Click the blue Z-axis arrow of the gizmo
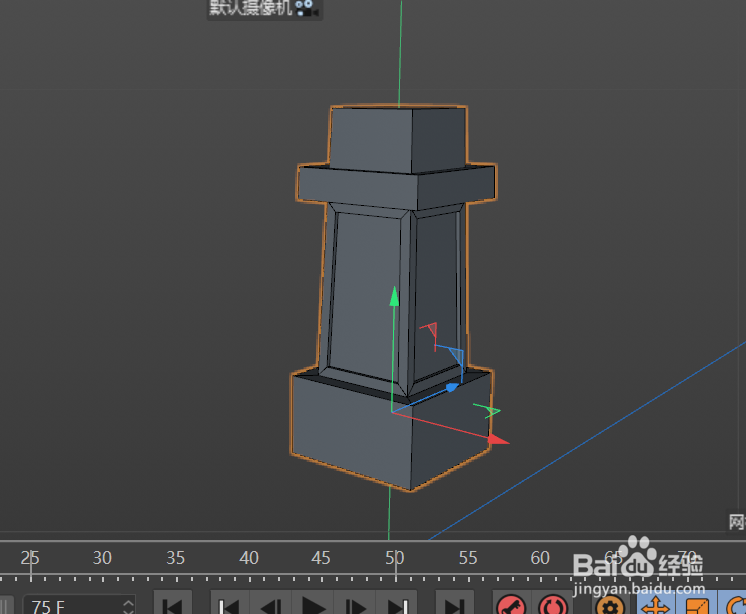The height and width of the screenshot is (614, 746). pos(452,388)
